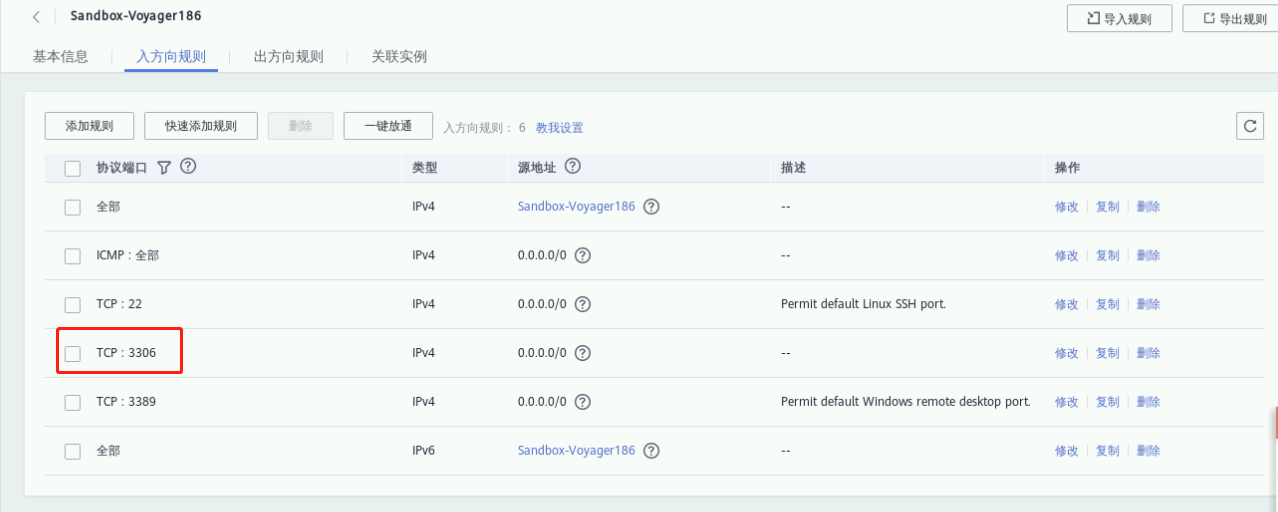The width and height of the screenshot is (1278, 512).
Task: Refresh the inbound rules list
Action: [1249, 126]
